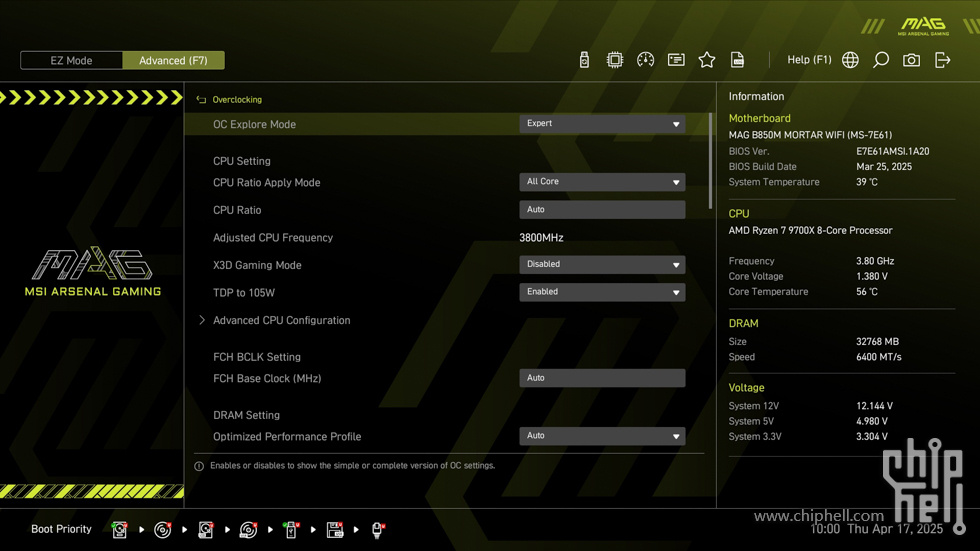Click the System 3.3V 3.304 V value
The image size is (980, 551).
click(872, 437)
